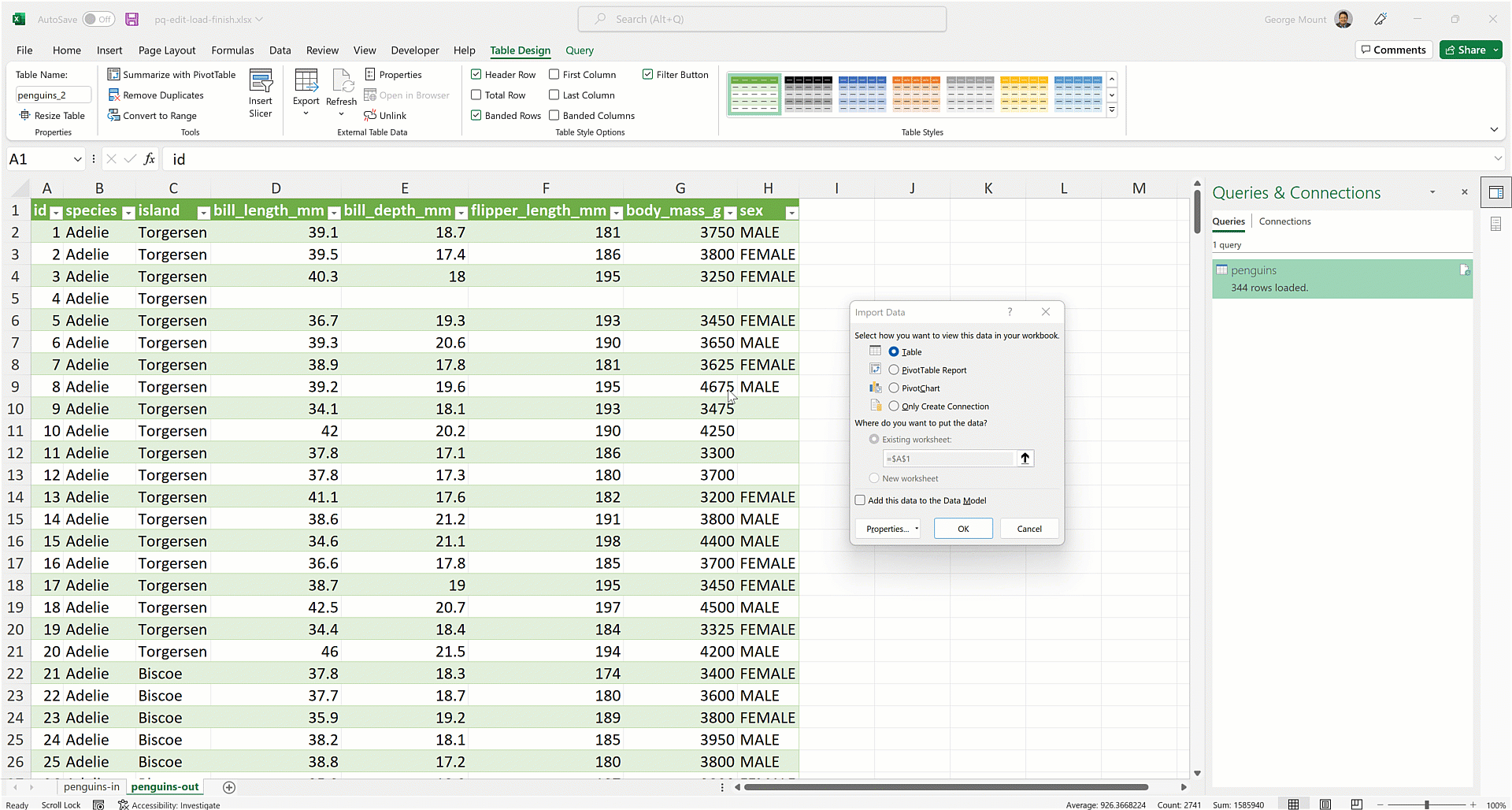Expand the Name Box dropdown arrow
Screen dimensions: 1512x810
77,159
